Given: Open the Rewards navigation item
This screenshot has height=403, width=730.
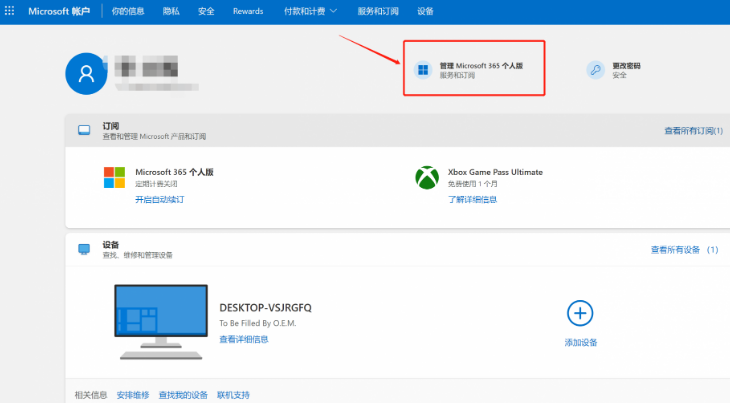Looking at the screenshot, I should pos(247,11).
